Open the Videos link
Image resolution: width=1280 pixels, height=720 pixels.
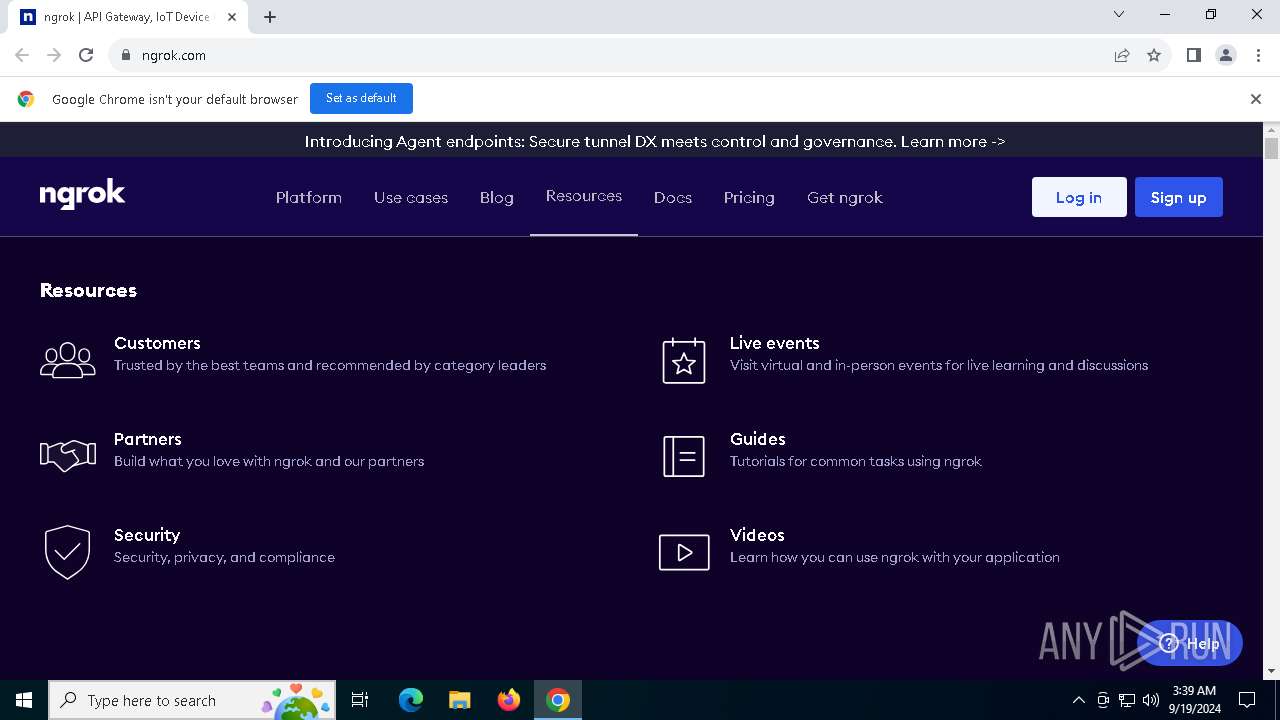[x=757, y=535]
